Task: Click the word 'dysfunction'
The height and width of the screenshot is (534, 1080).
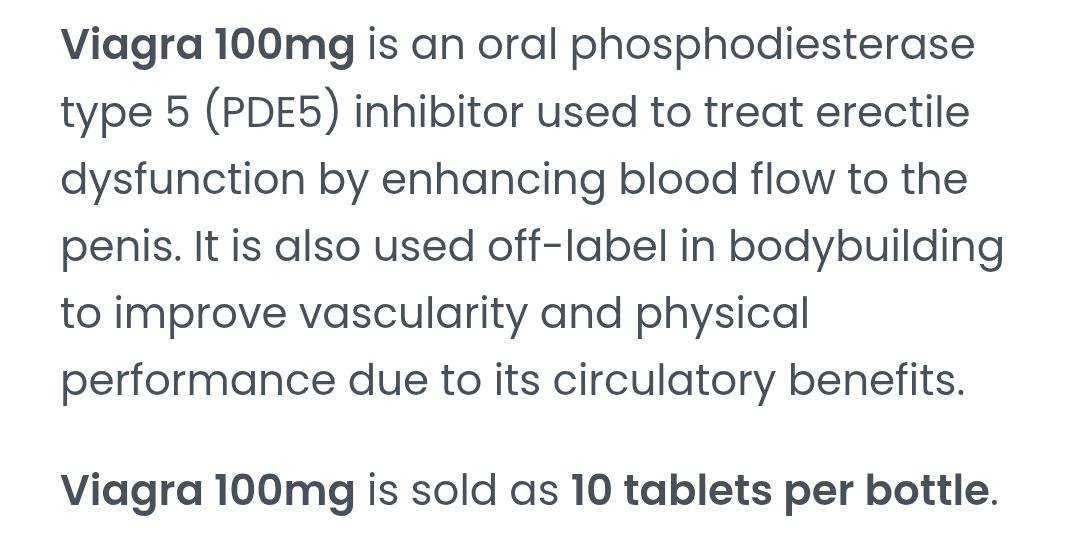Action: [183, 180]
